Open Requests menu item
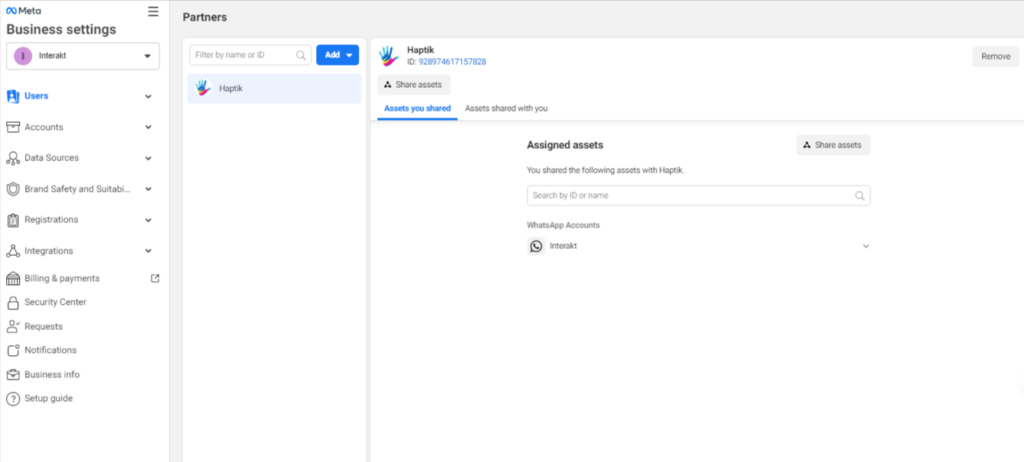The image size is (1024, 462). (44, 326)
